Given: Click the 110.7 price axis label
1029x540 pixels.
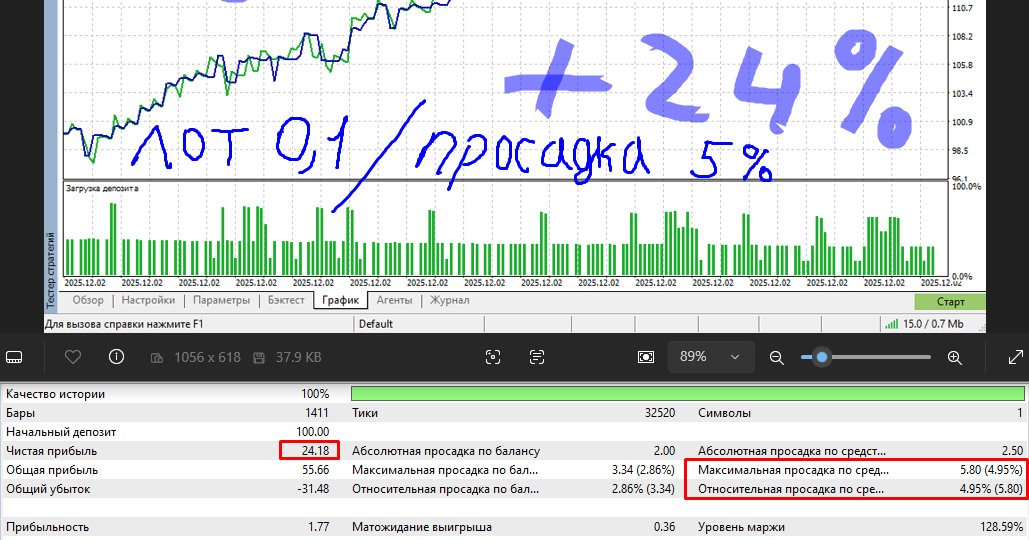Looking at the screenshot, I should click(x=962, y=8).
